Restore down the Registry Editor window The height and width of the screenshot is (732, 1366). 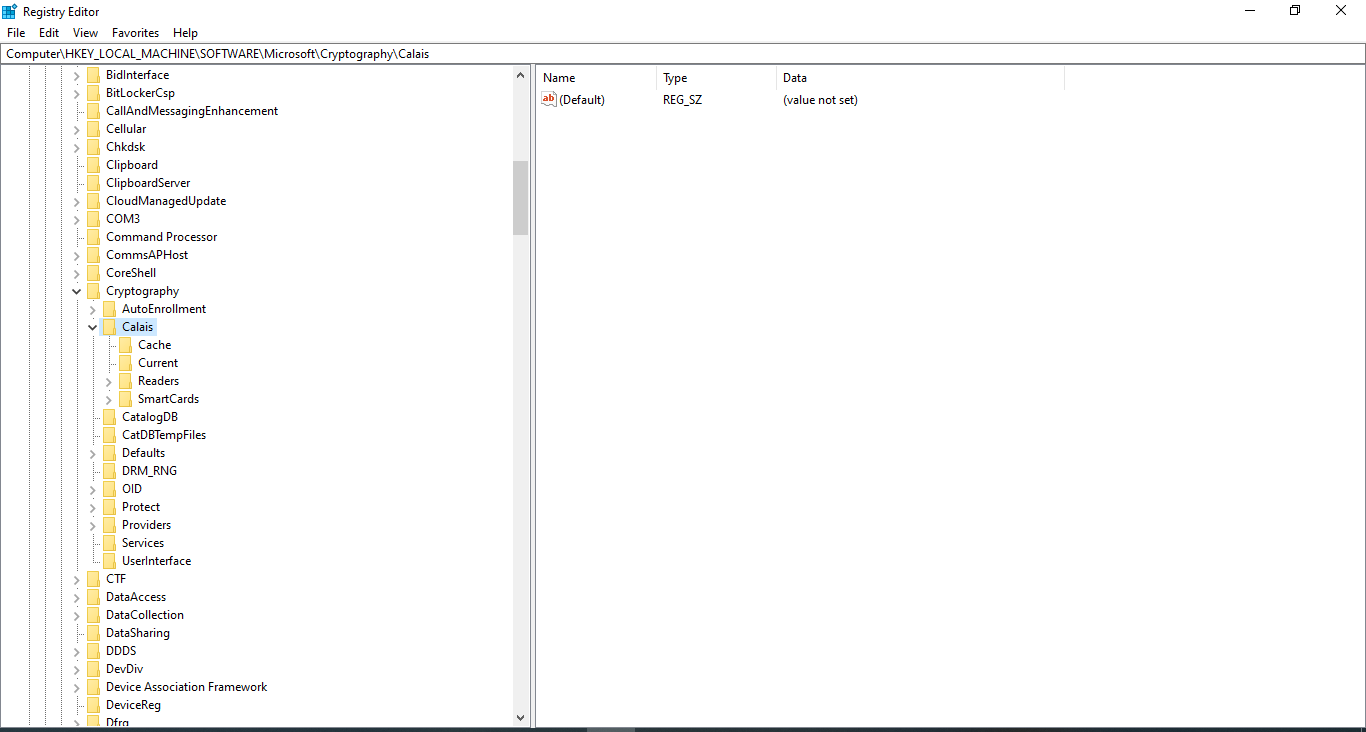(1295, 11)
